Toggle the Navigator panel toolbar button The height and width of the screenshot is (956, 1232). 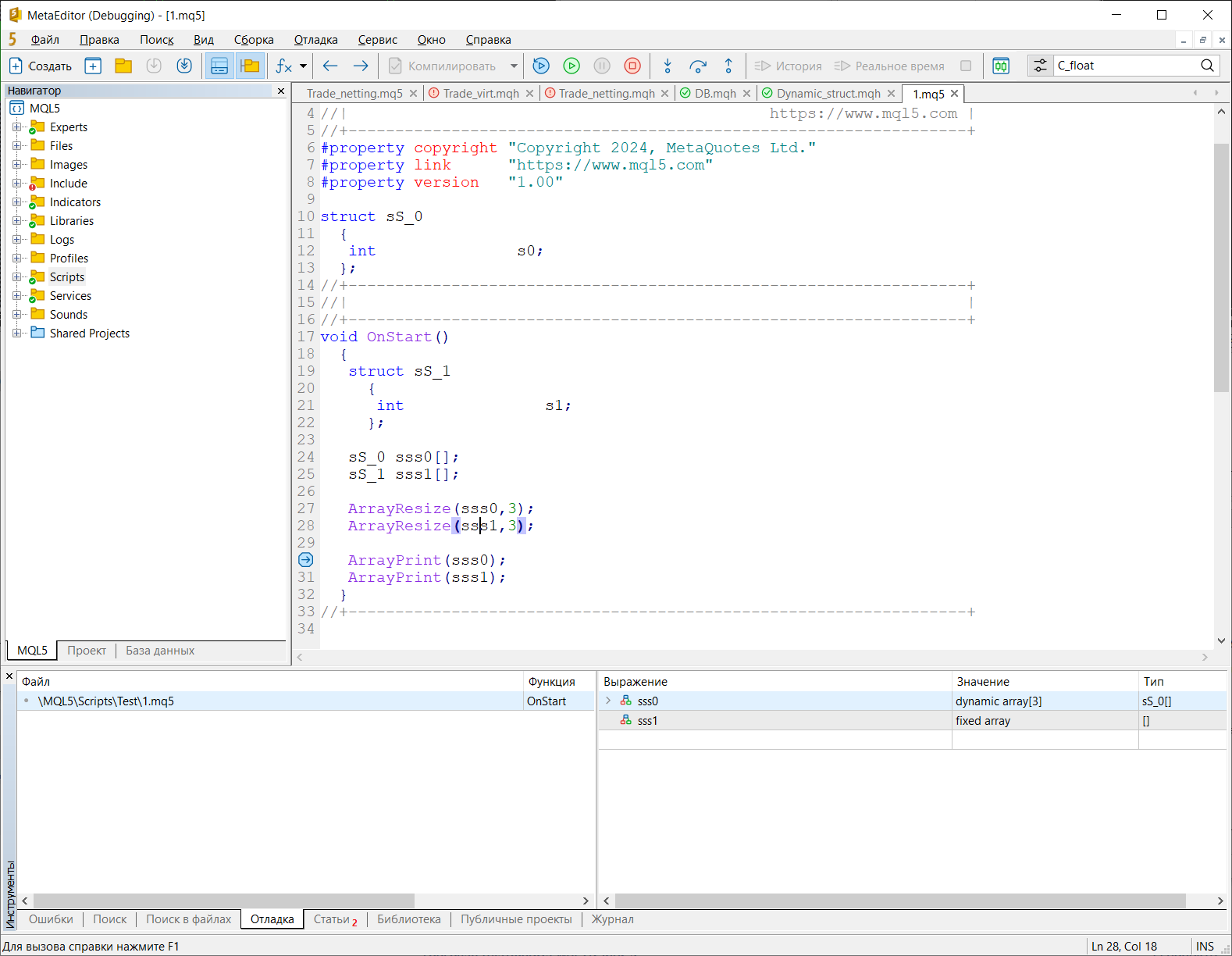250,66
